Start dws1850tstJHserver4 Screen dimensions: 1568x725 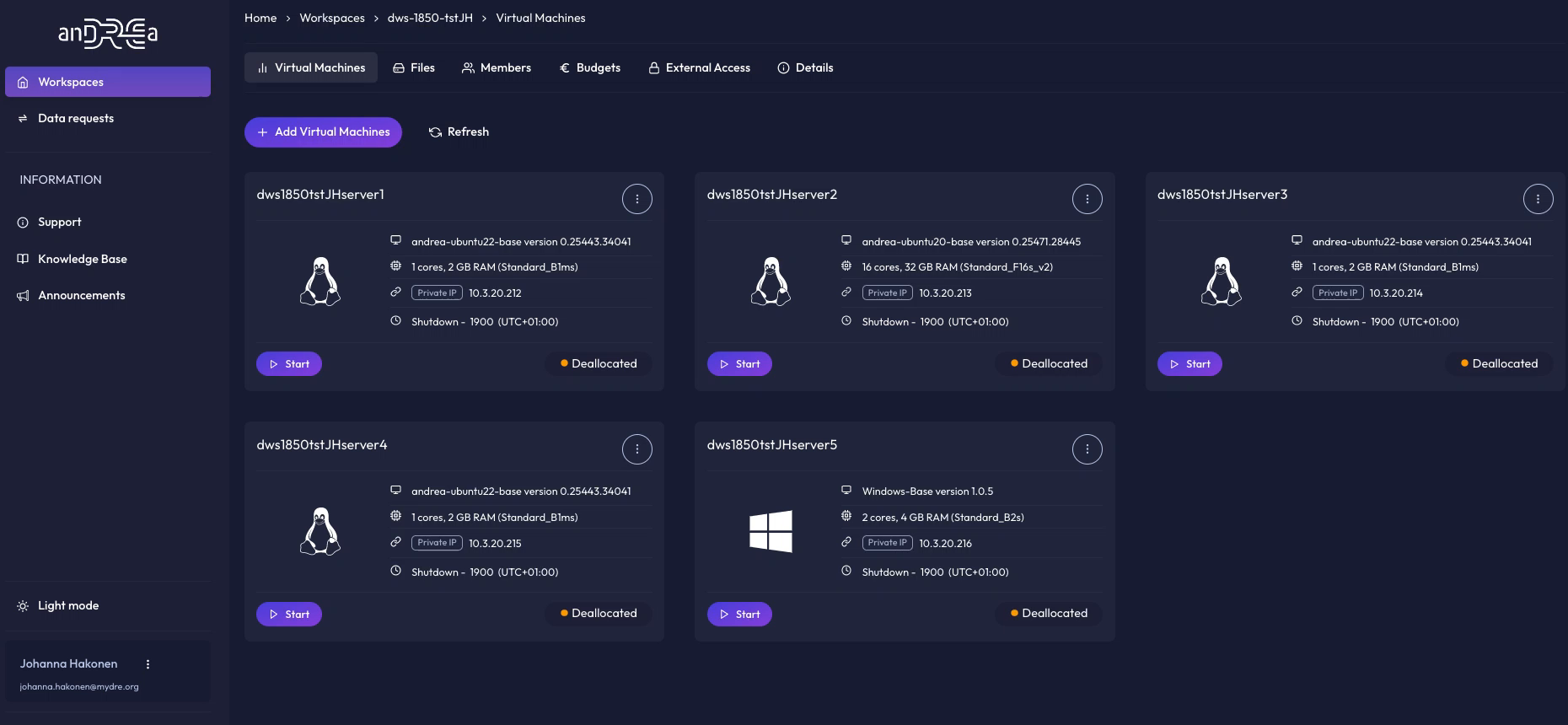coord(289,615)
